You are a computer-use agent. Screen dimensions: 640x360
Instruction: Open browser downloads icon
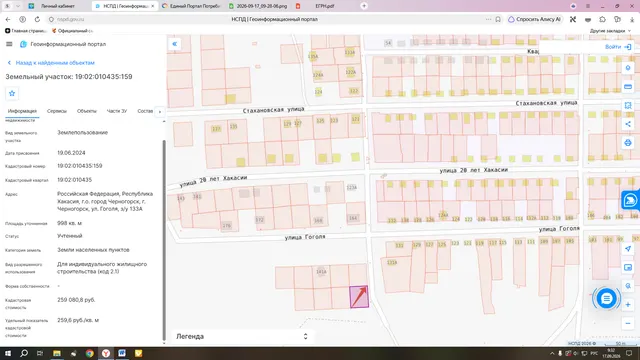point(632,19)
